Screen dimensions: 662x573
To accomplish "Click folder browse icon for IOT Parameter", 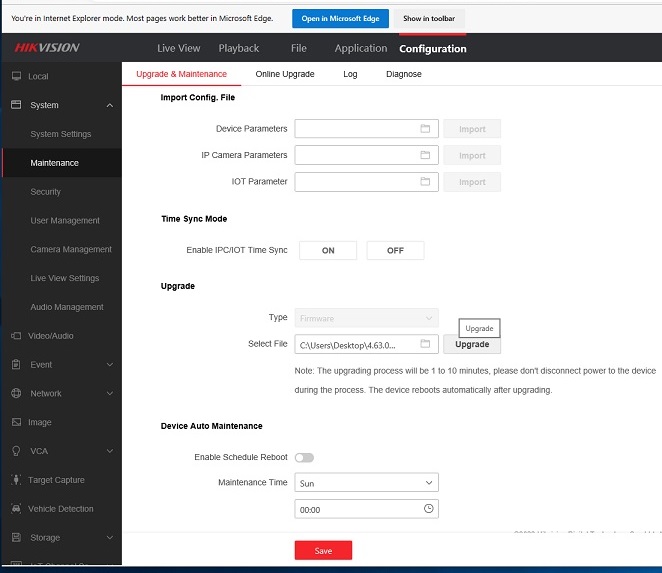I will click(x=425, y=182).
